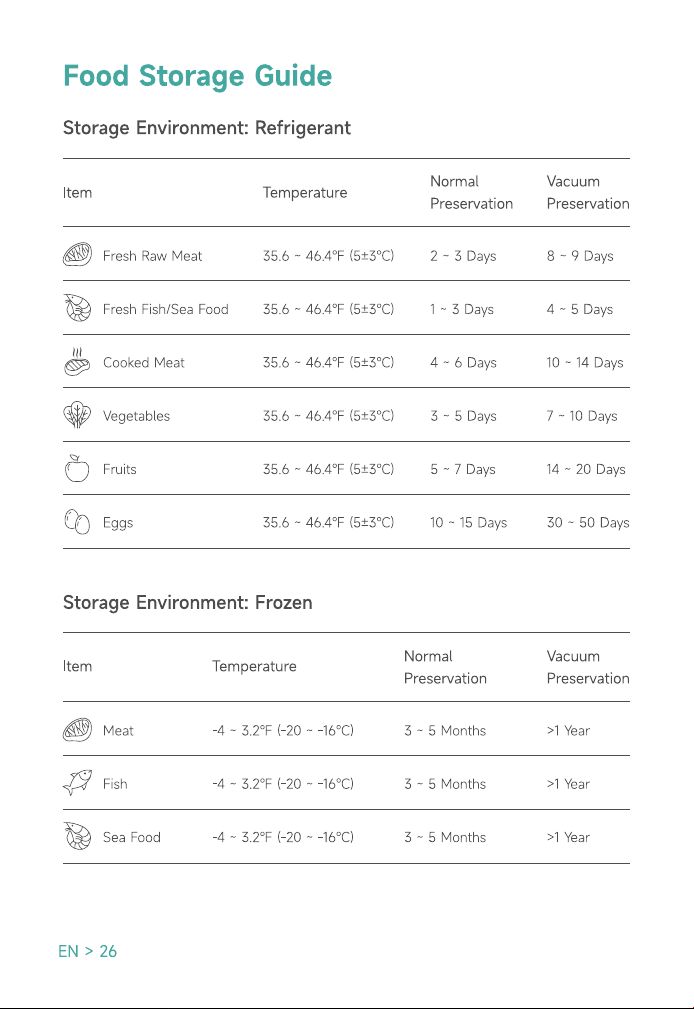Click the shrimp icon beside Fresh Fish/Sea Food

[x=77, y=308]
